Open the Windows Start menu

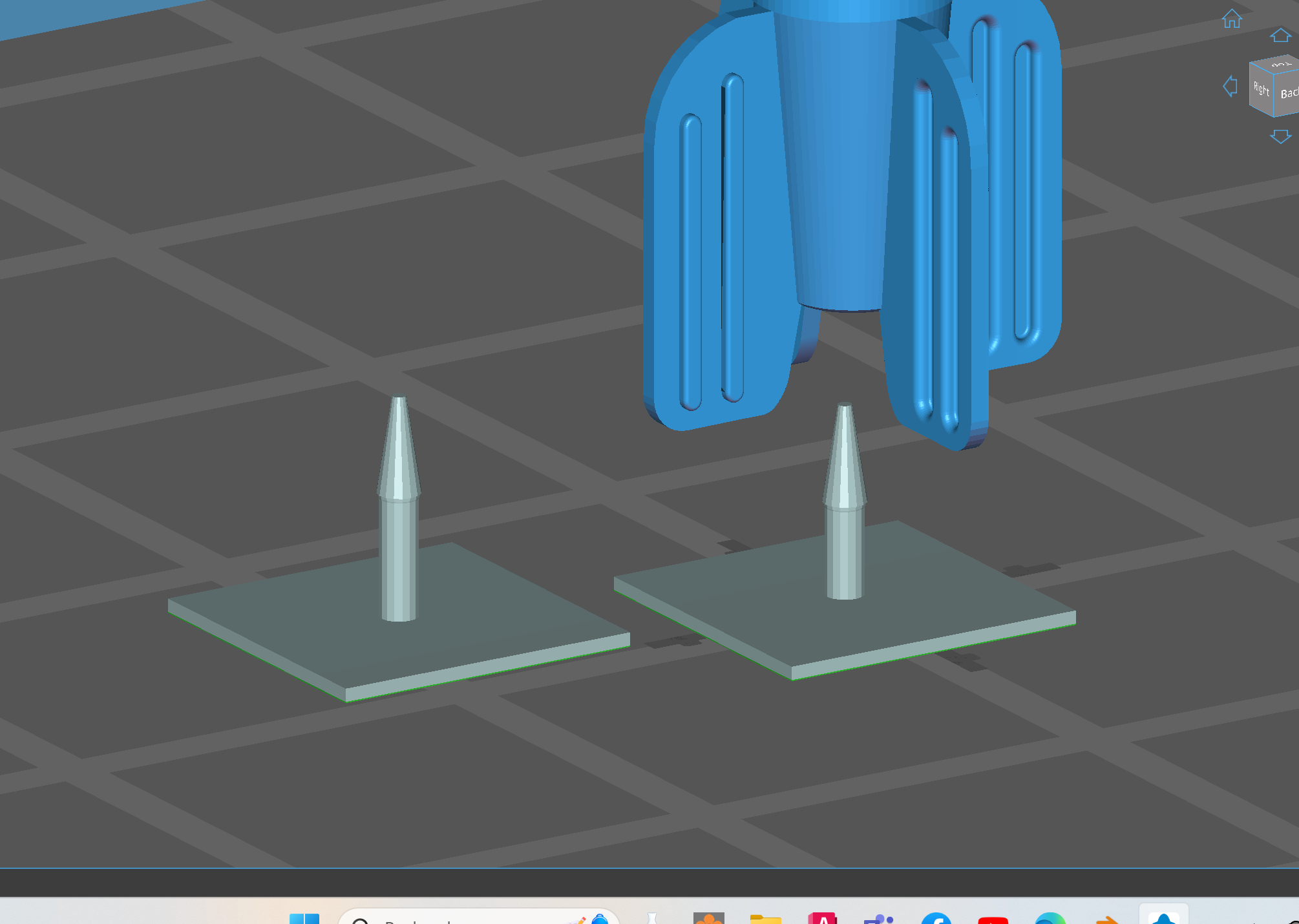tap(304, 919)
